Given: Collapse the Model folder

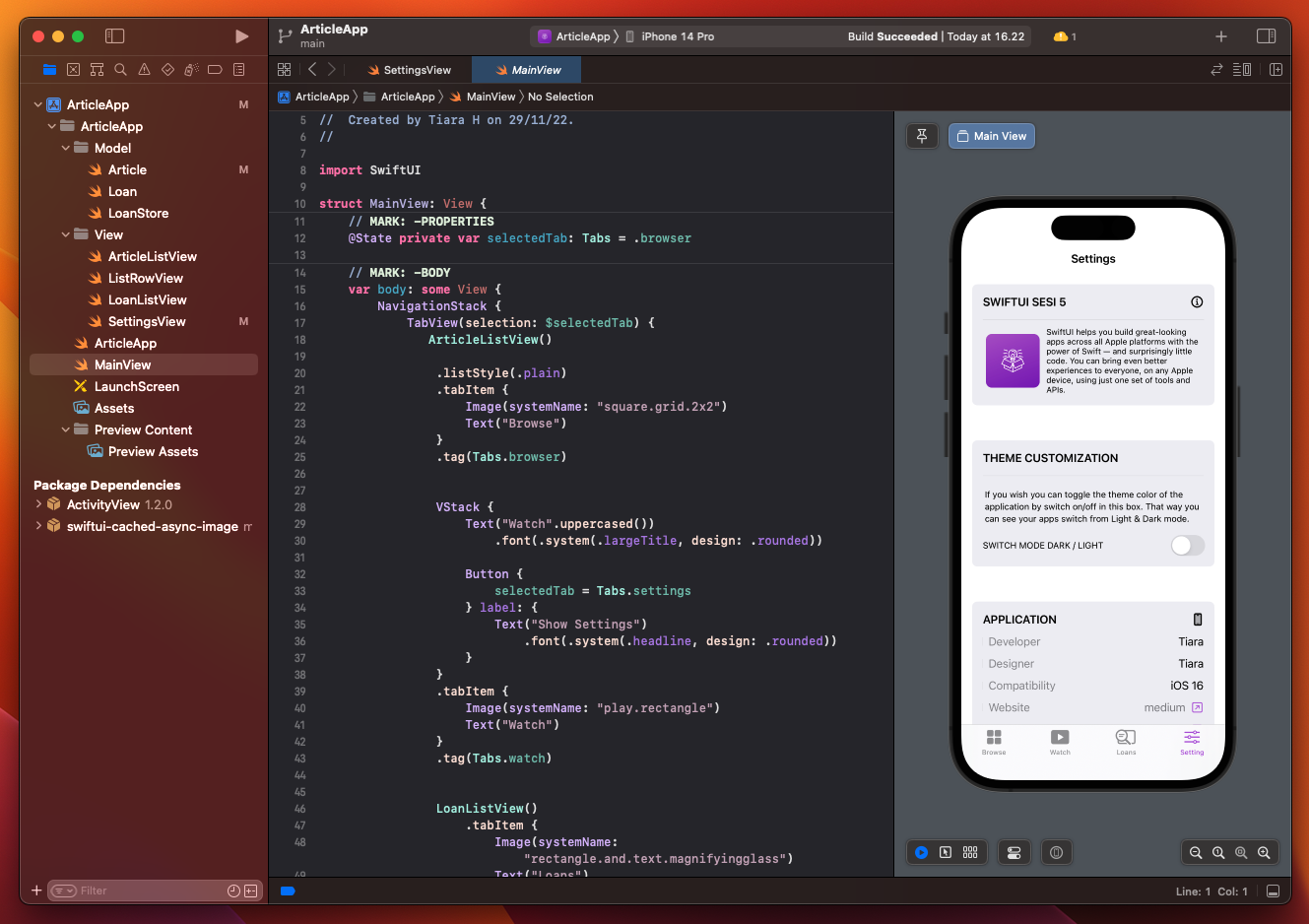Looking at the screenshot, I should pos(66,148).
